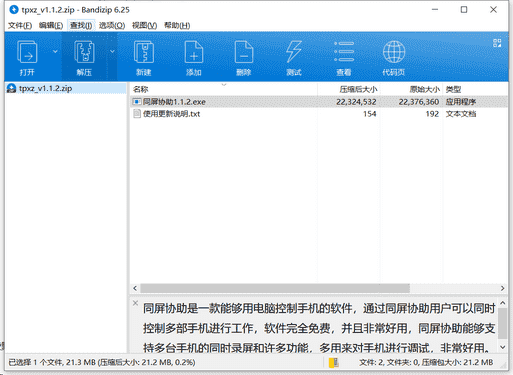
Task: Click the New archive (新建) icon
Action: 144,57
